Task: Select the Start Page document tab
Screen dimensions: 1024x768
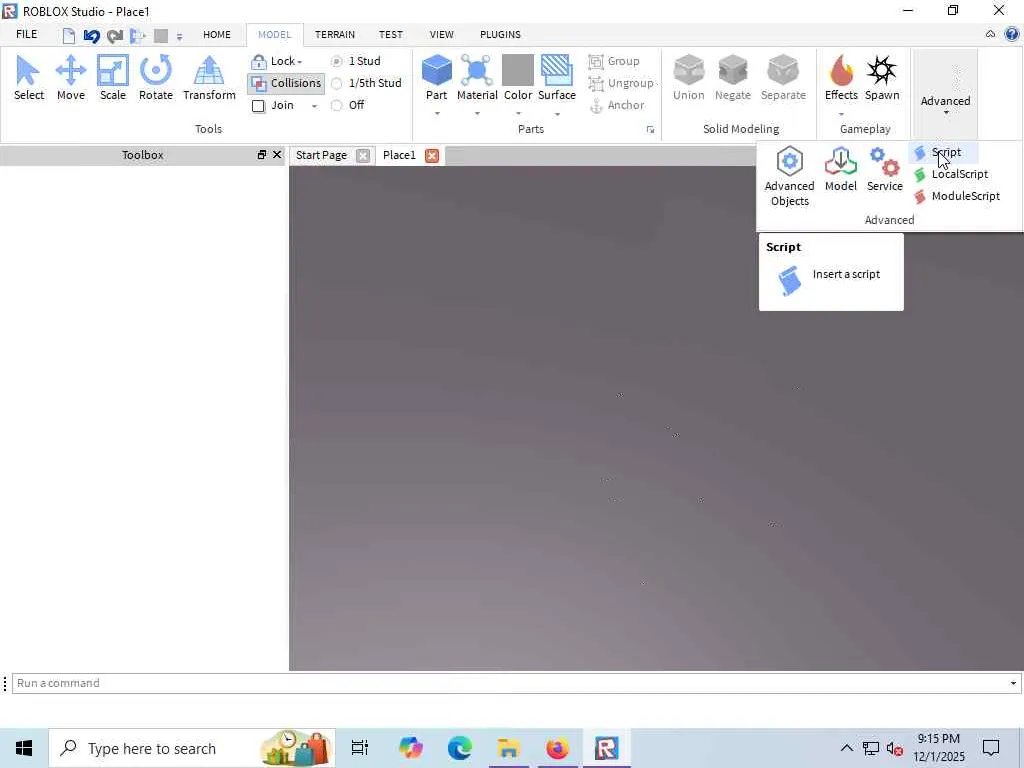Action: click(321, 155)
